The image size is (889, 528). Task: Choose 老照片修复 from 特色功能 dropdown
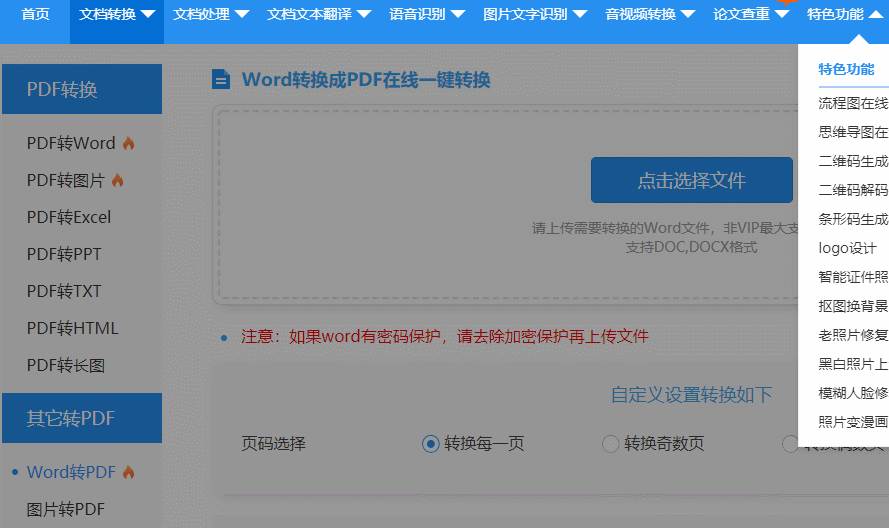tap(853, 335)
